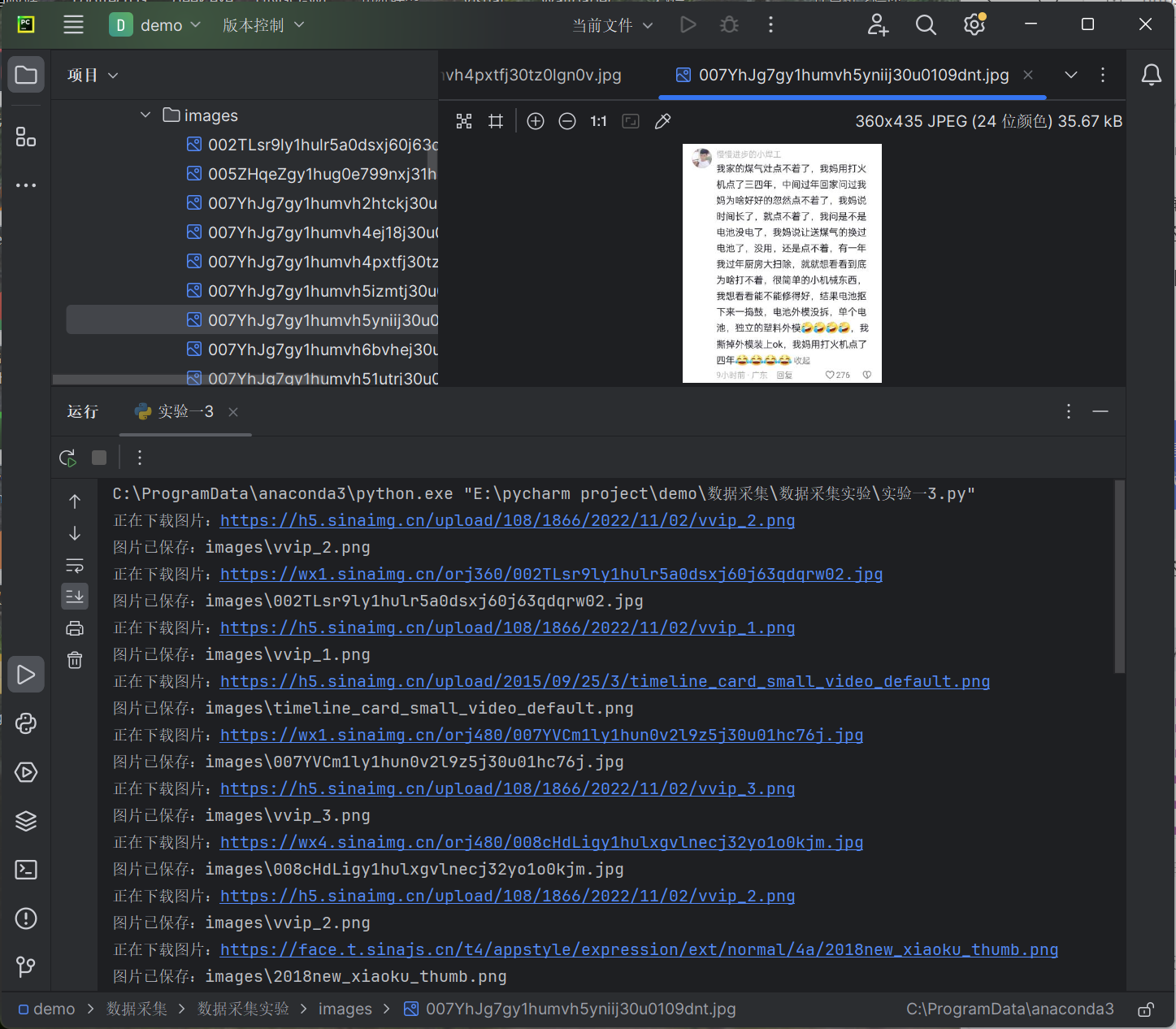The image size is (1176, 1029).
Task: Fit image zoom to window
Action: 631,121
